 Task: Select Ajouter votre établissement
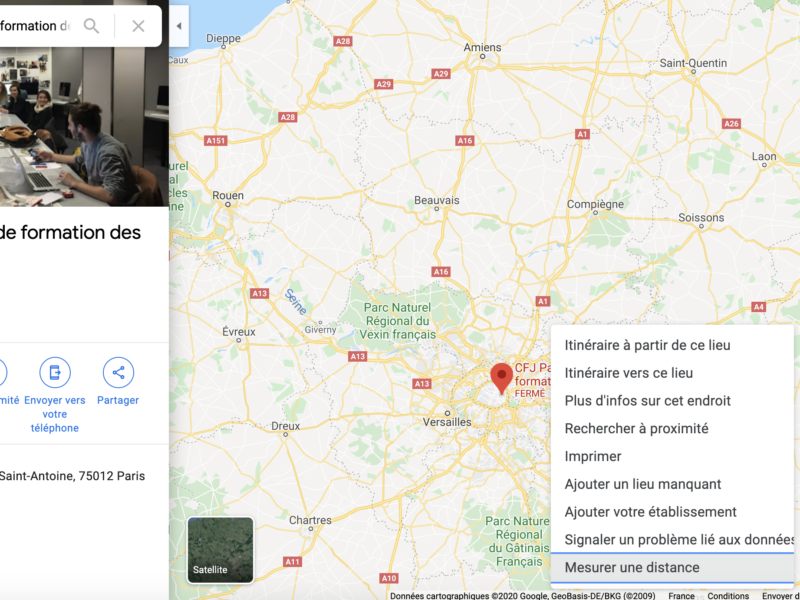[x=672, y=512]
